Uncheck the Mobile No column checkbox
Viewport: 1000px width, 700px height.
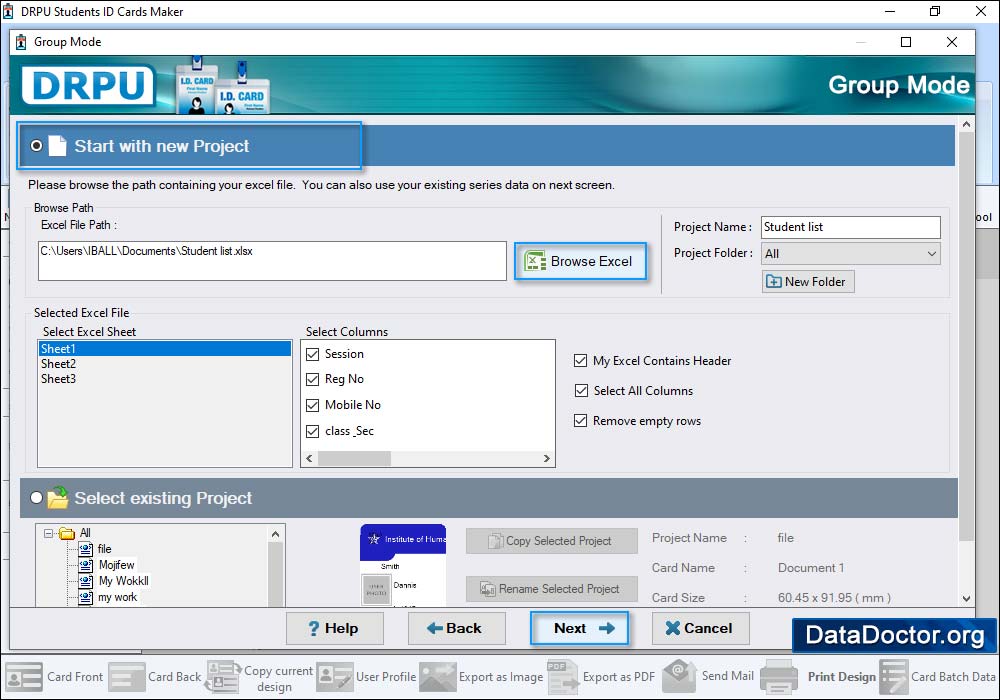[x=312, y=405]
